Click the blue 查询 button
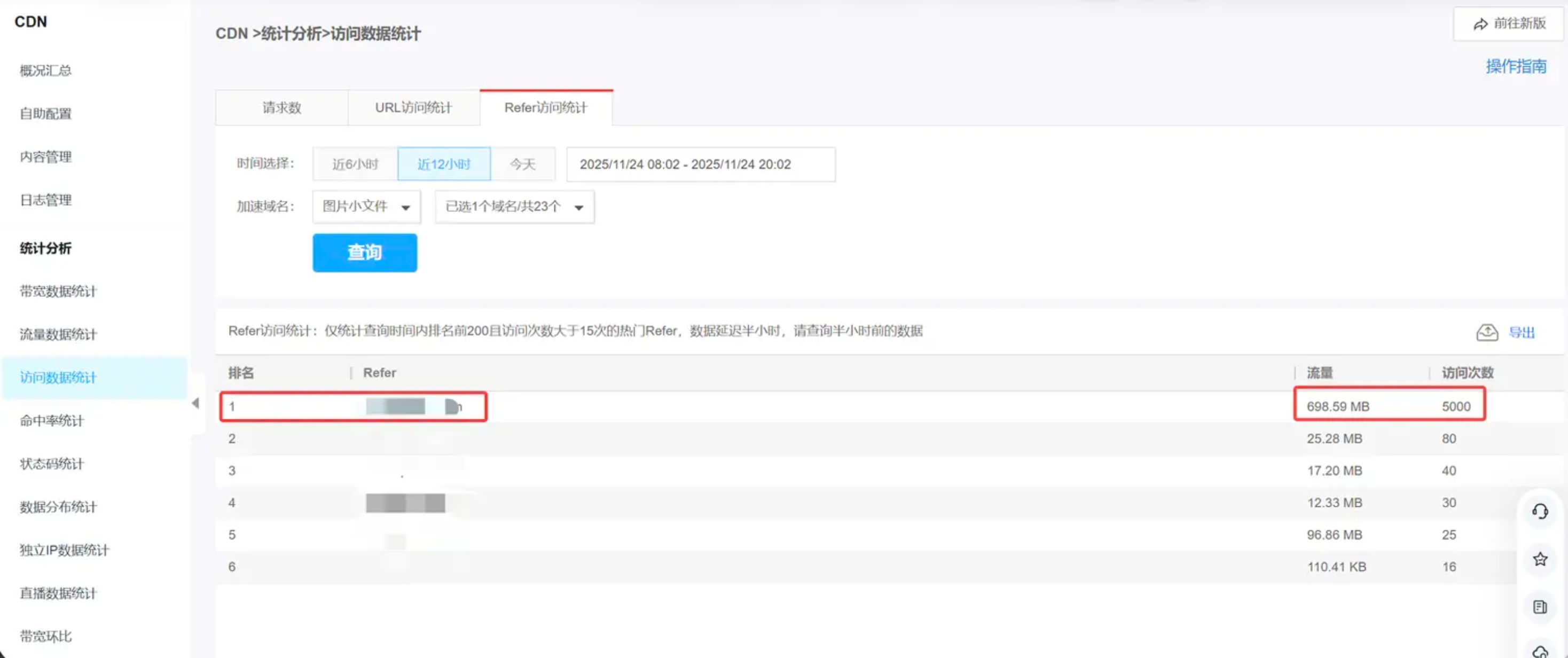The height and width of the screenshot is (658, 1568). pos(364,253)
